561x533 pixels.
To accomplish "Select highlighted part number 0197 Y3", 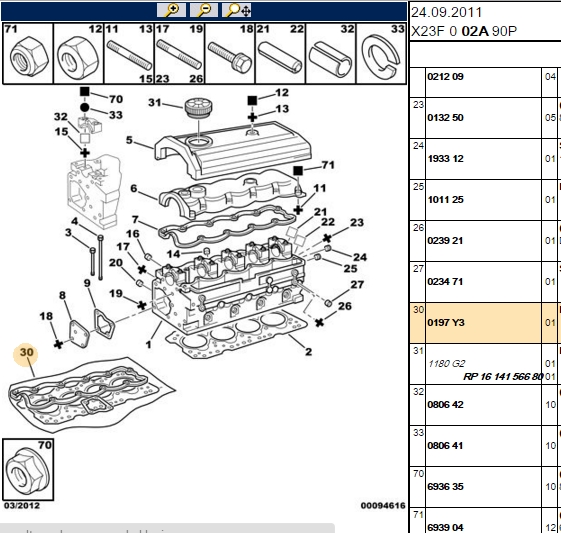I will coord(446,323).
